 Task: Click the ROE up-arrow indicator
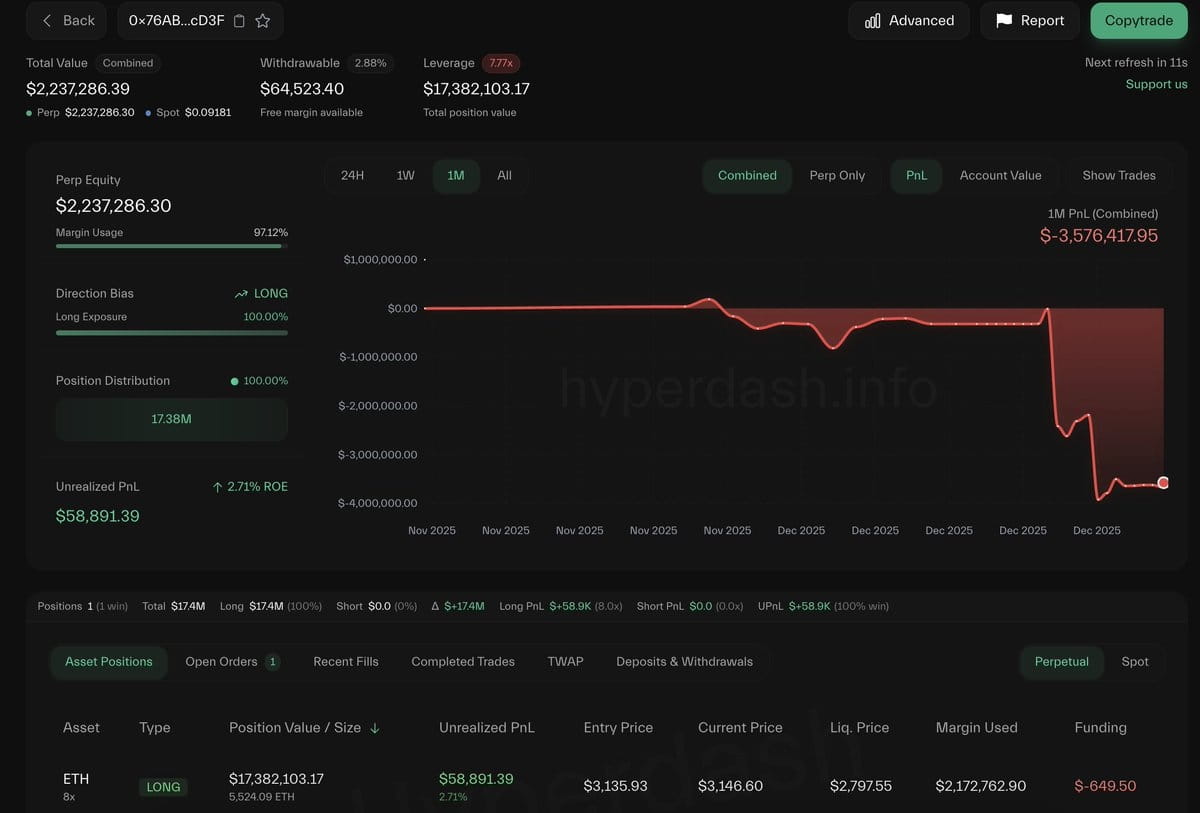(217, 487)
